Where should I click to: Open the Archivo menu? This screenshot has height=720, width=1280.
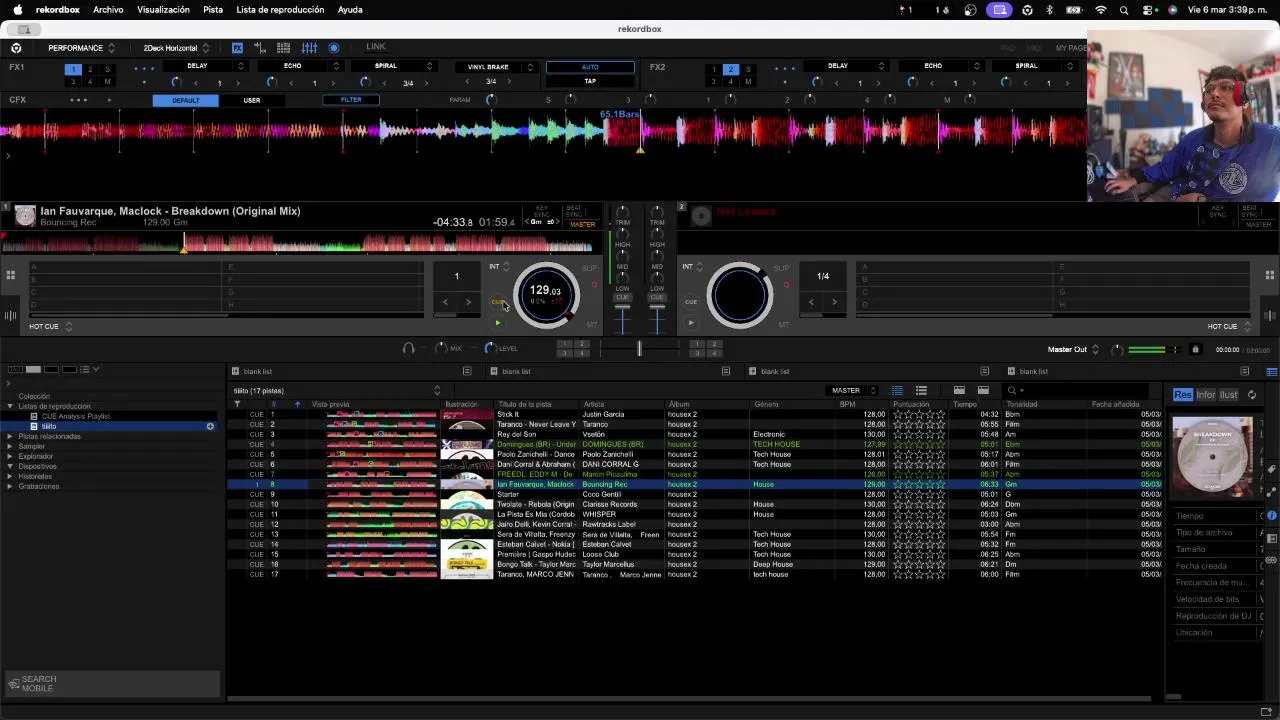(x=108, y=10)
